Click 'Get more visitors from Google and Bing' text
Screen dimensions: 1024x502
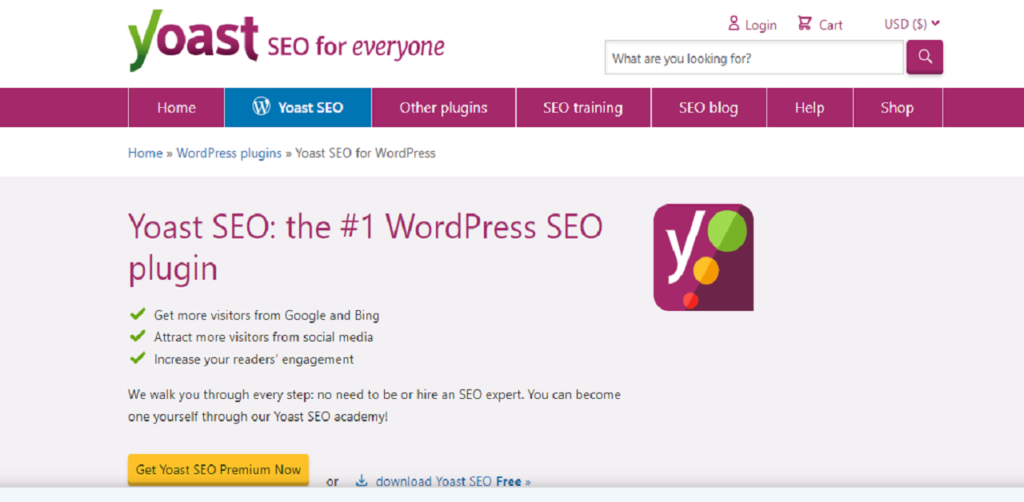[266, 315]
